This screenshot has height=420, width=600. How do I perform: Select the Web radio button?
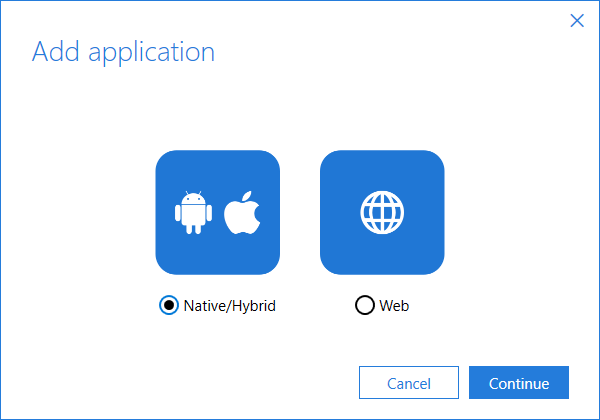(x=365, y=305)
